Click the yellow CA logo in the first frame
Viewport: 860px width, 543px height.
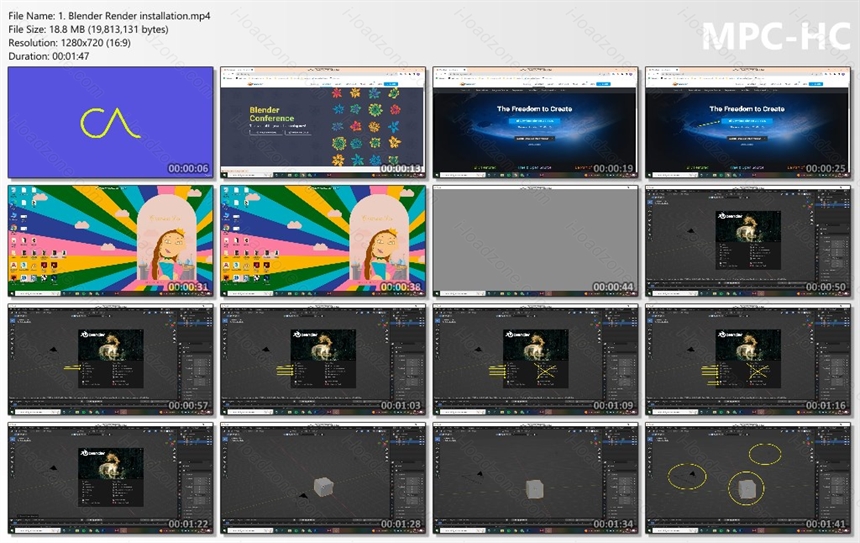(x=110, y=123)
